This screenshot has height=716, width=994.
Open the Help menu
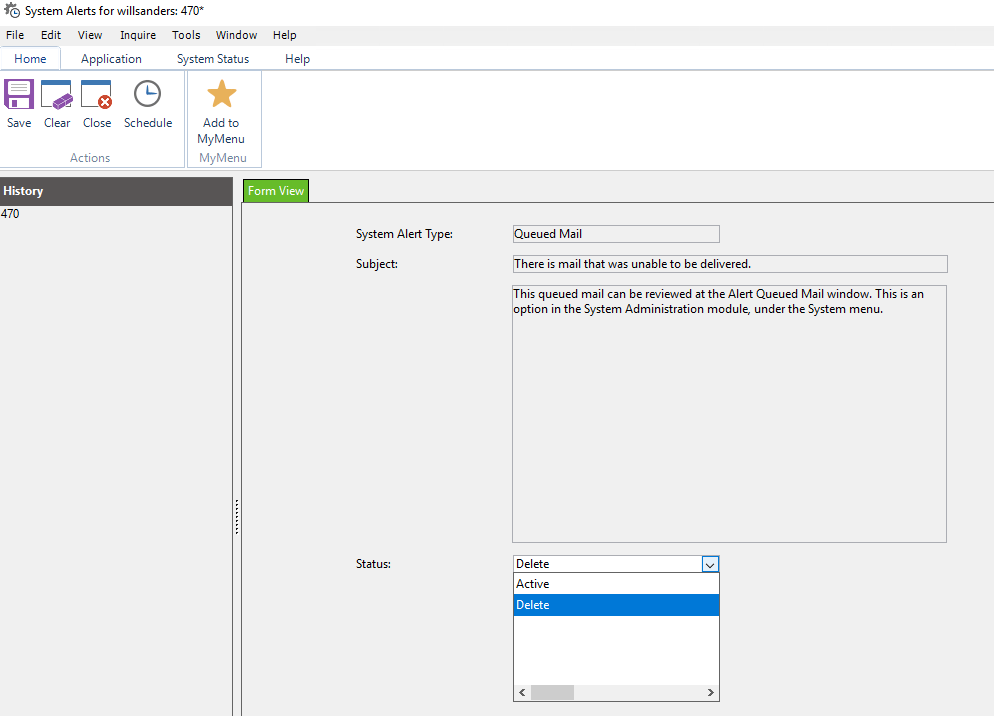click(x=284, y=34)
